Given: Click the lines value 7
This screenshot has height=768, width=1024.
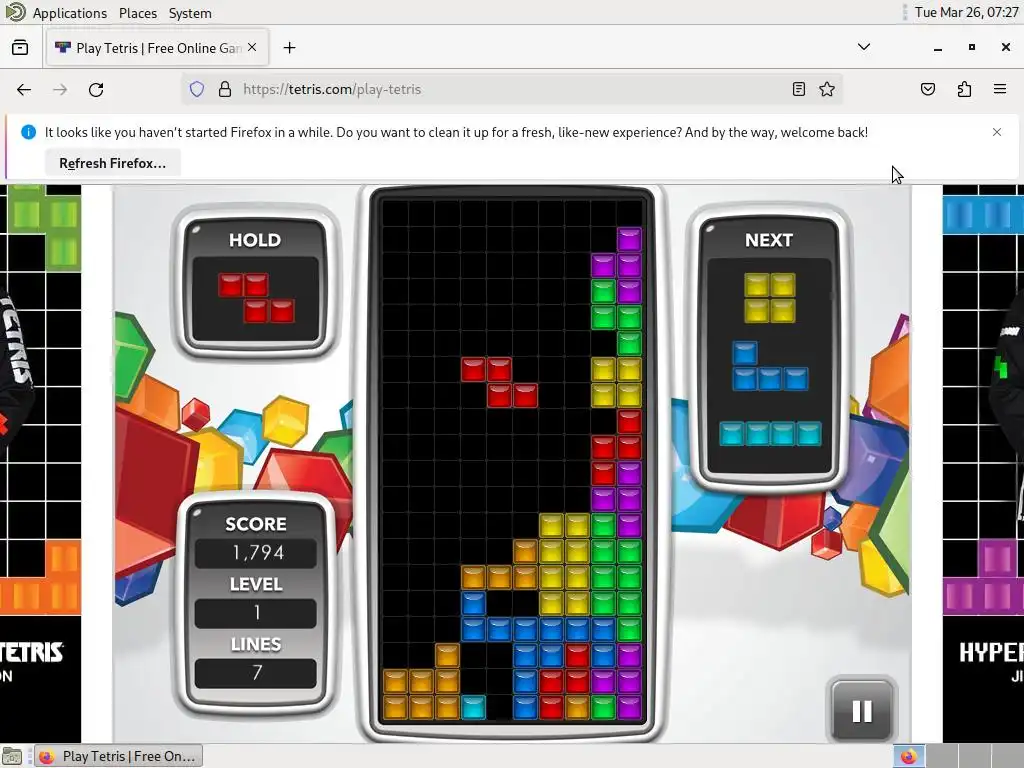Looking at the screenshot, I should click(x=257, y=672).
